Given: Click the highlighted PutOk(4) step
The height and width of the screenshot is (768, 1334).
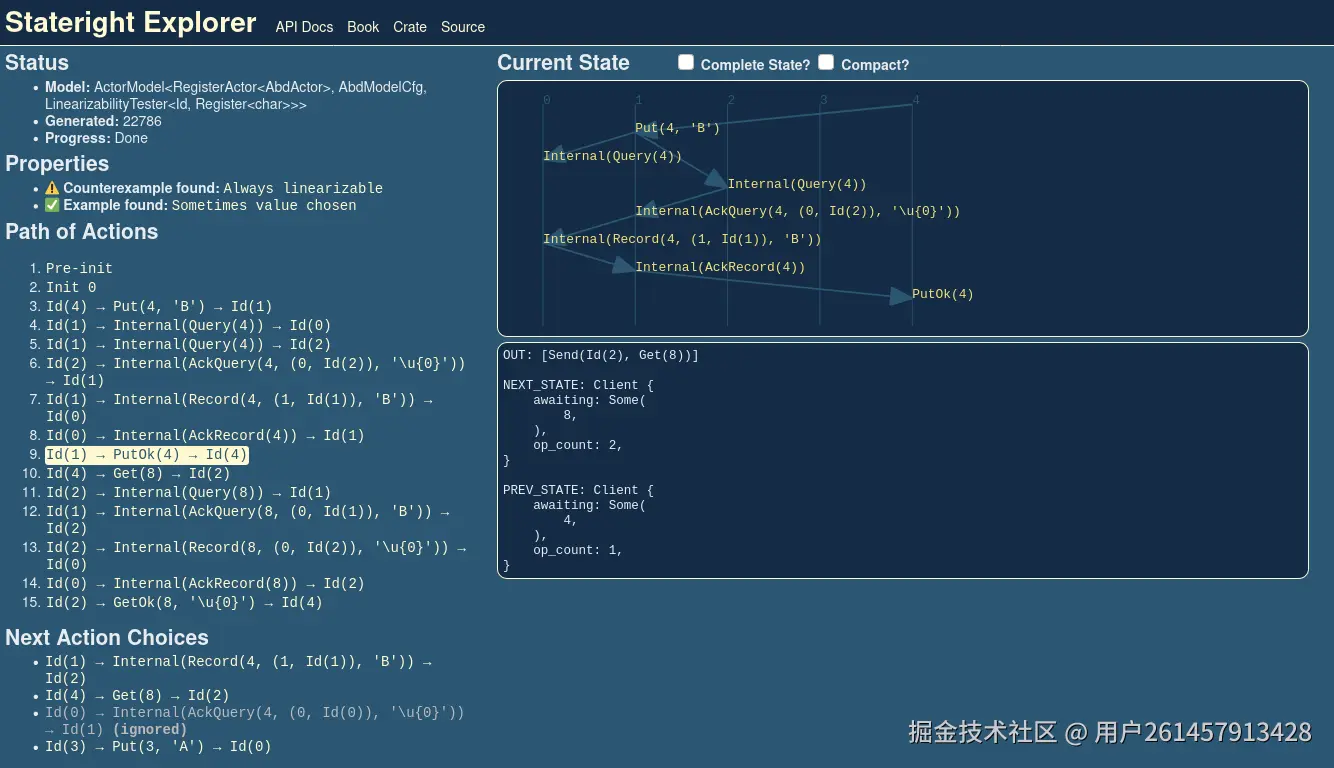Looking at the screenshot, I should [x=145, y=454].
